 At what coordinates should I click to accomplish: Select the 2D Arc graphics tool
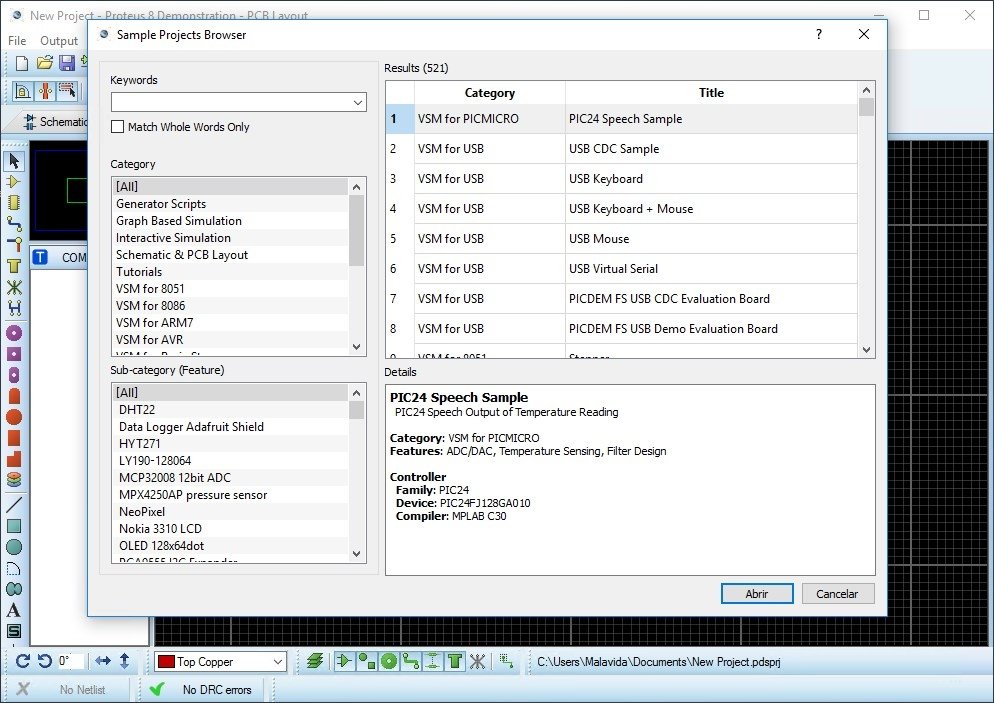tap(14, 569)
